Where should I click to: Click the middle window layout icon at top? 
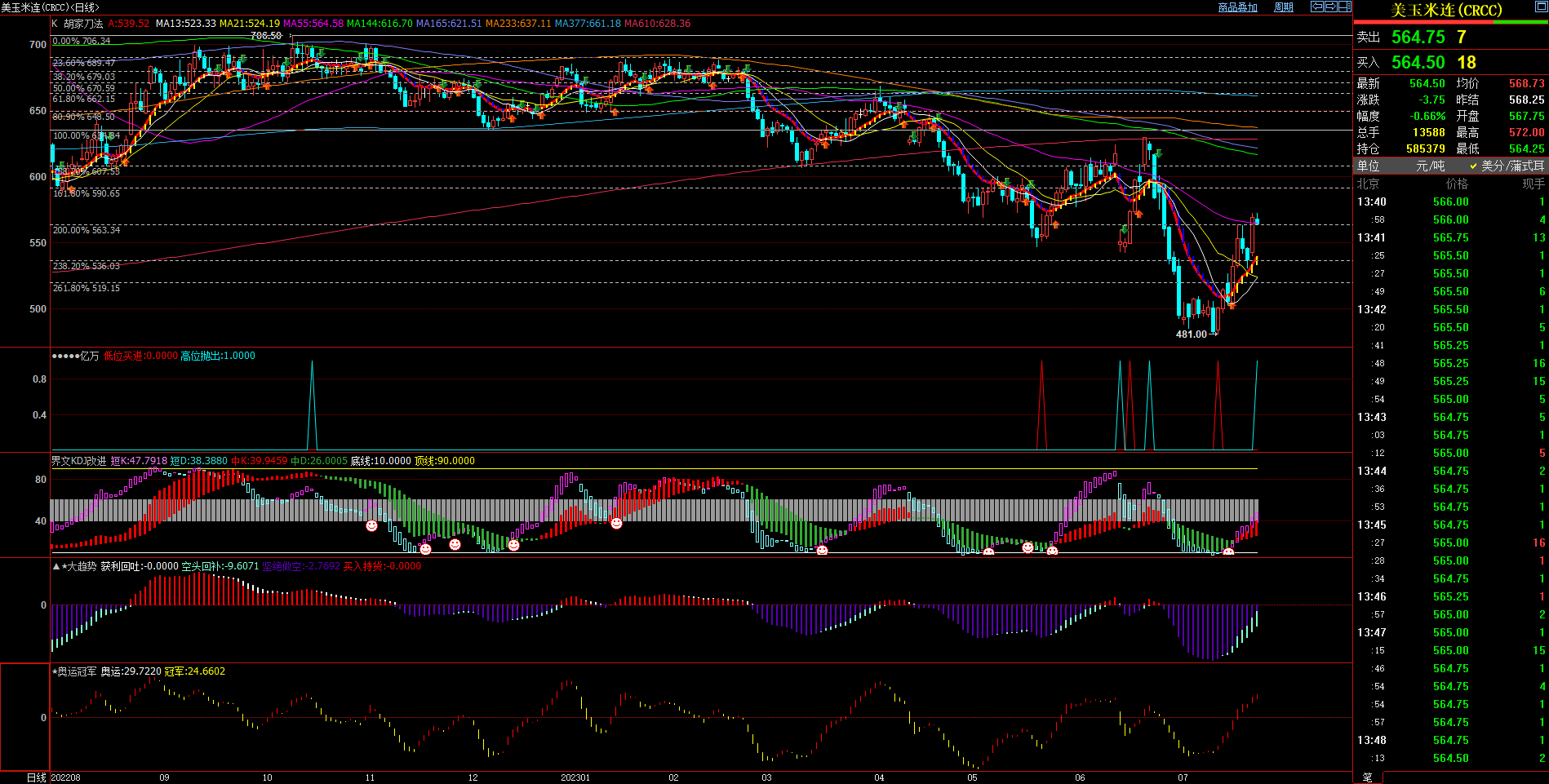(1331, 7)
